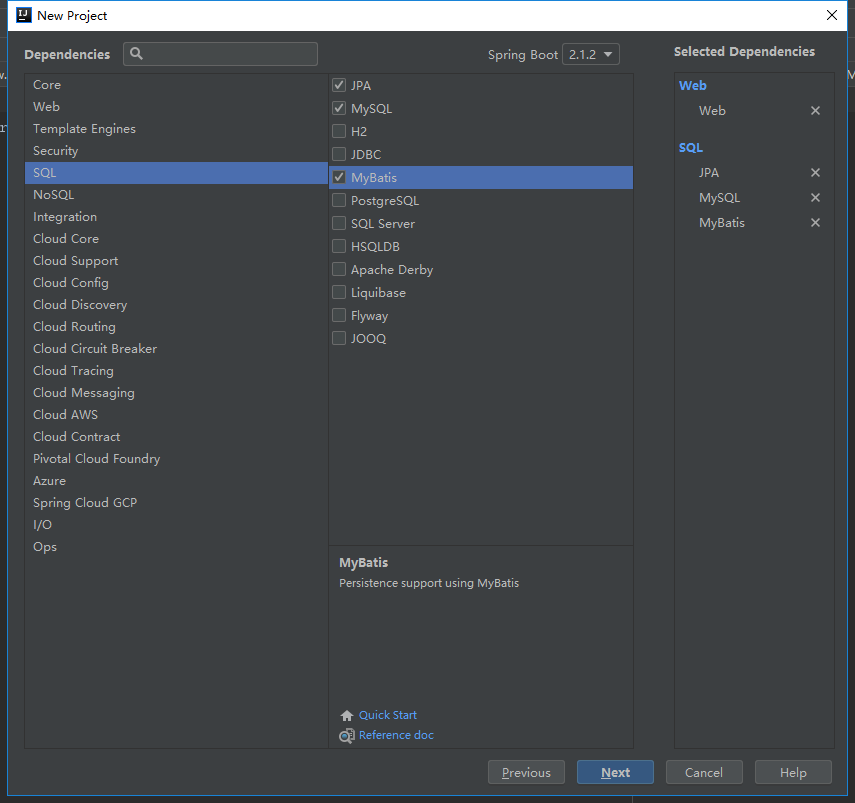Select the Cloud Routing category
This screenshot has width=855, height=803.
[176, 327]
